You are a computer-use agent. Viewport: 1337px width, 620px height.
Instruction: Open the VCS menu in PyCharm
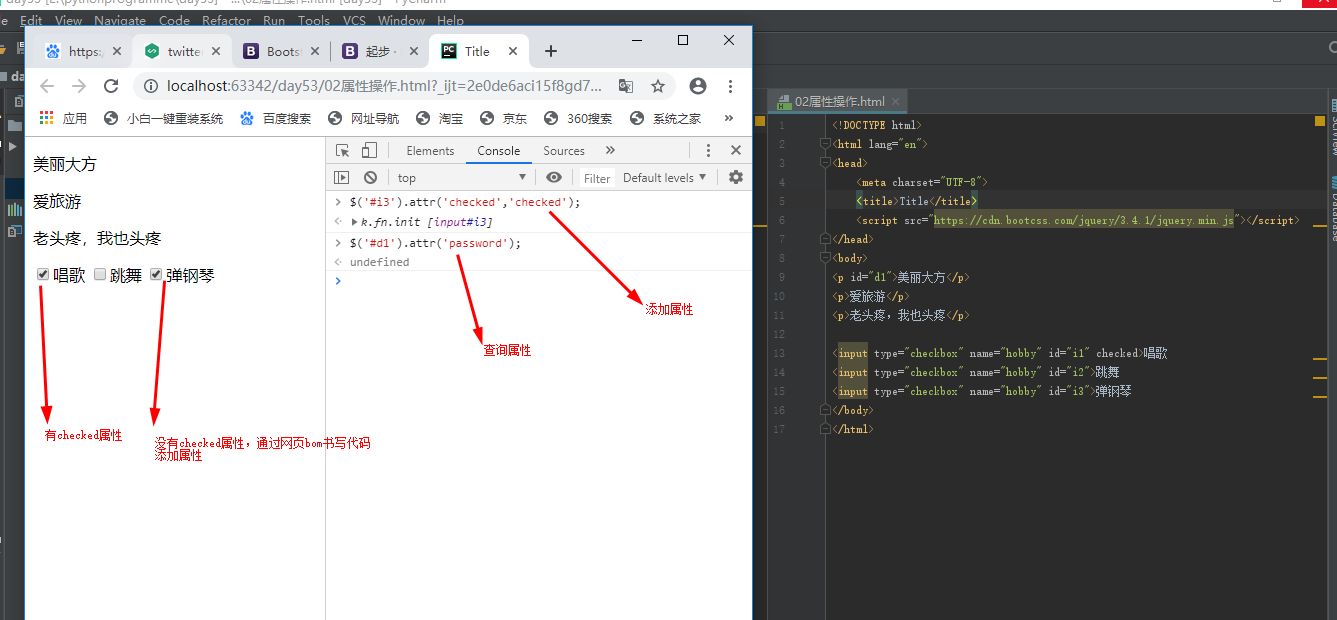click(x=354, y=20)
